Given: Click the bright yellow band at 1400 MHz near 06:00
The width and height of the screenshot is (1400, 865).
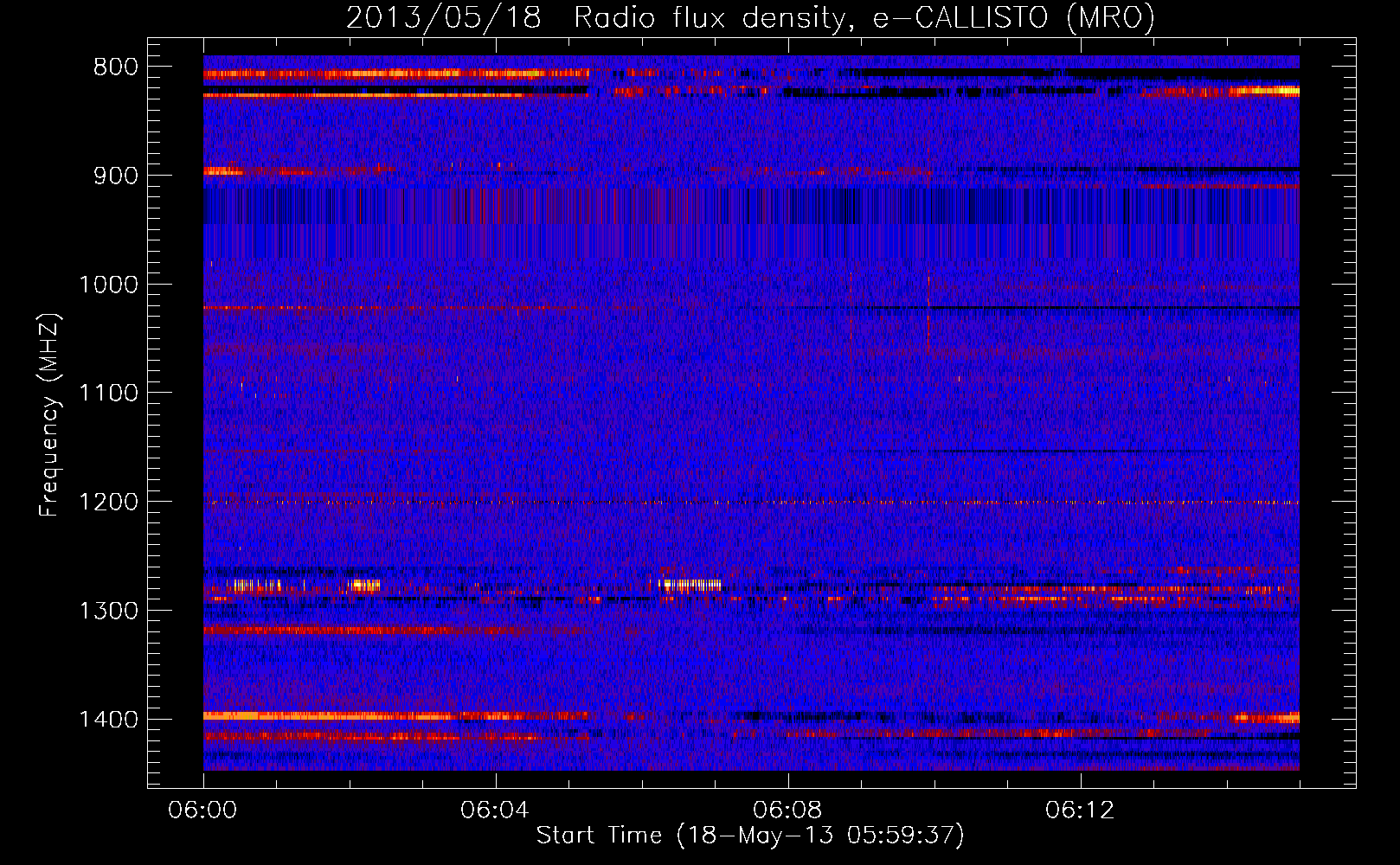Looking at the screenshot, I should (230, 715).
